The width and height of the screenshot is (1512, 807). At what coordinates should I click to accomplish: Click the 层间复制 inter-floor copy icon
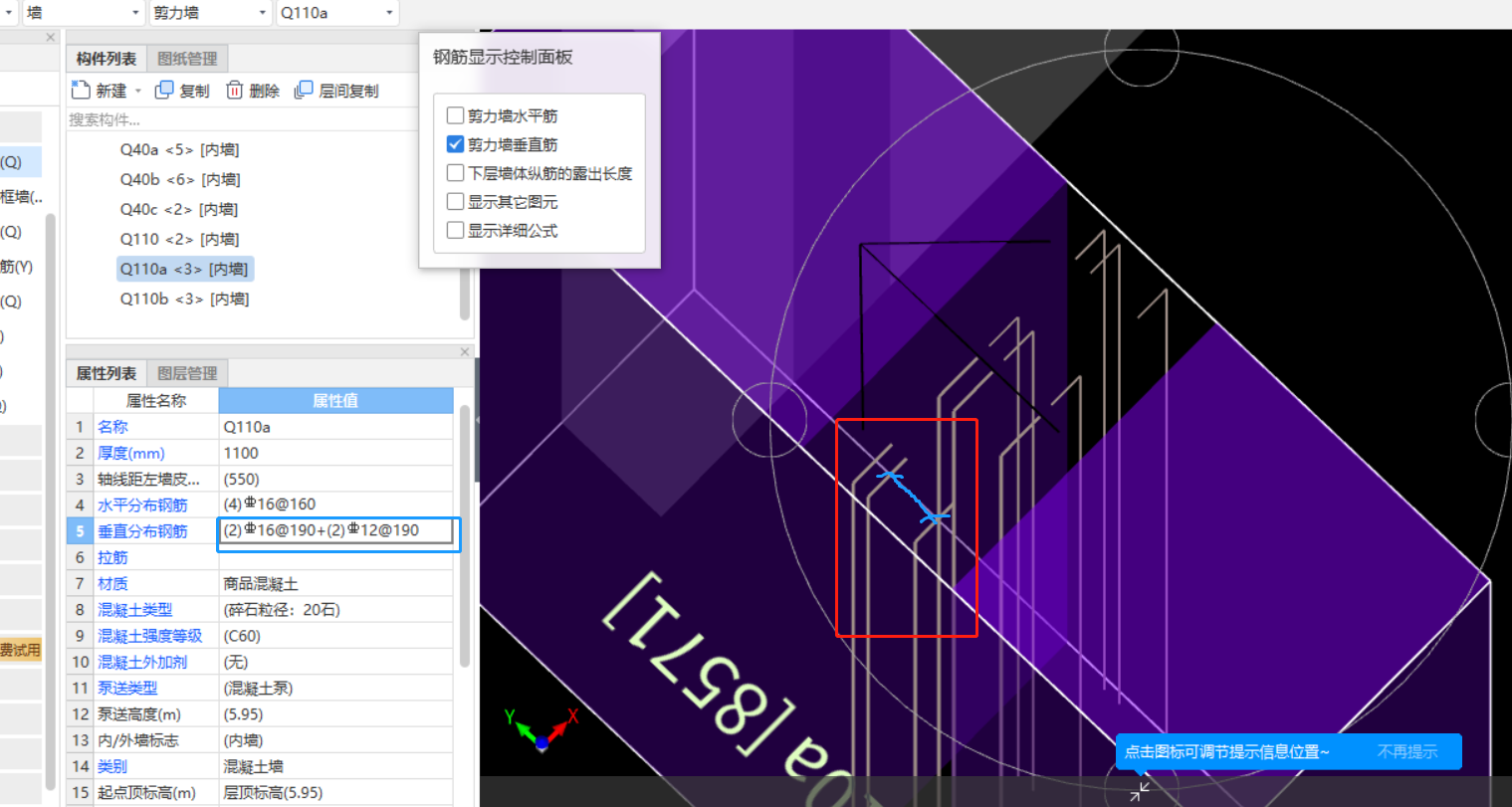coord(304,91)
